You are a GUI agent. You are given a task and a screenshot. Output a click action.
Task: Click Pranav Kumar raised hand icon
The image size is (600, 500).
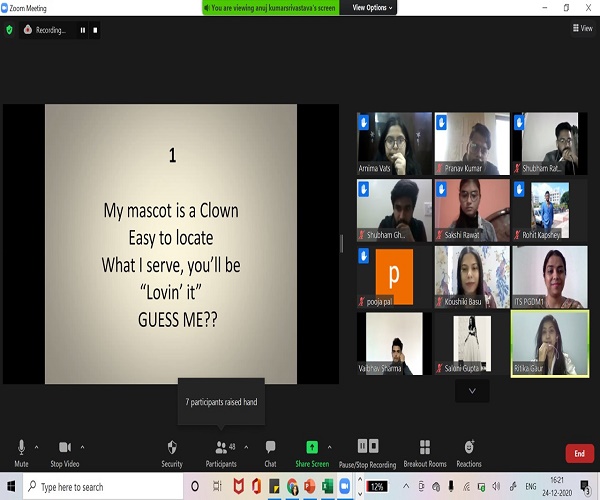click(441, 122)
